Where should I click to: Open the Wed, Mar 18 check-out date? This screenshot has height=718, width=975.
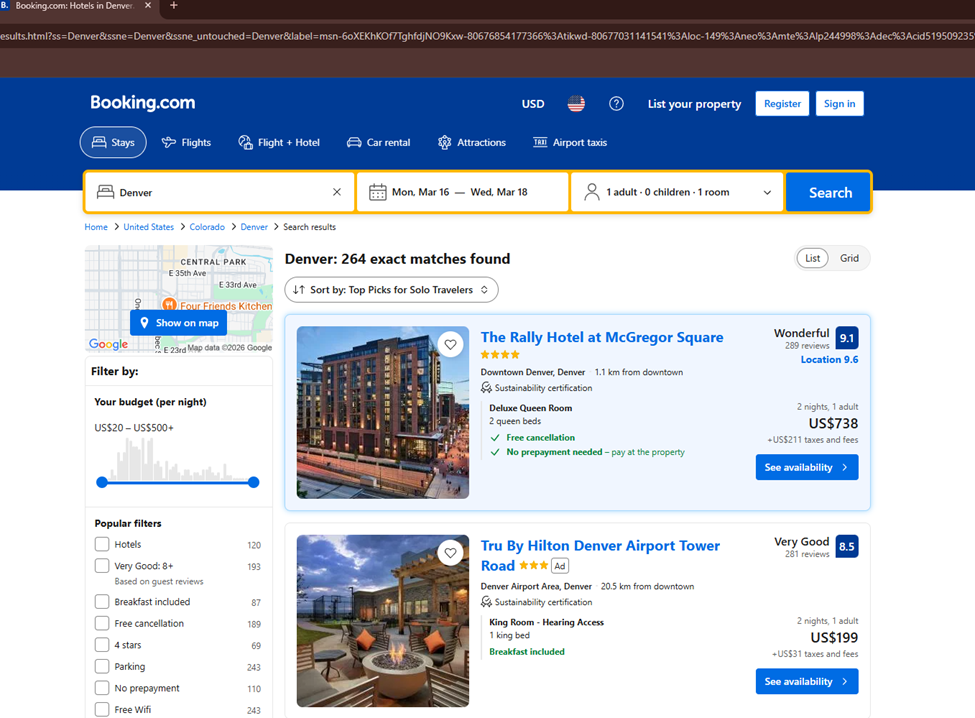point(499,192)
